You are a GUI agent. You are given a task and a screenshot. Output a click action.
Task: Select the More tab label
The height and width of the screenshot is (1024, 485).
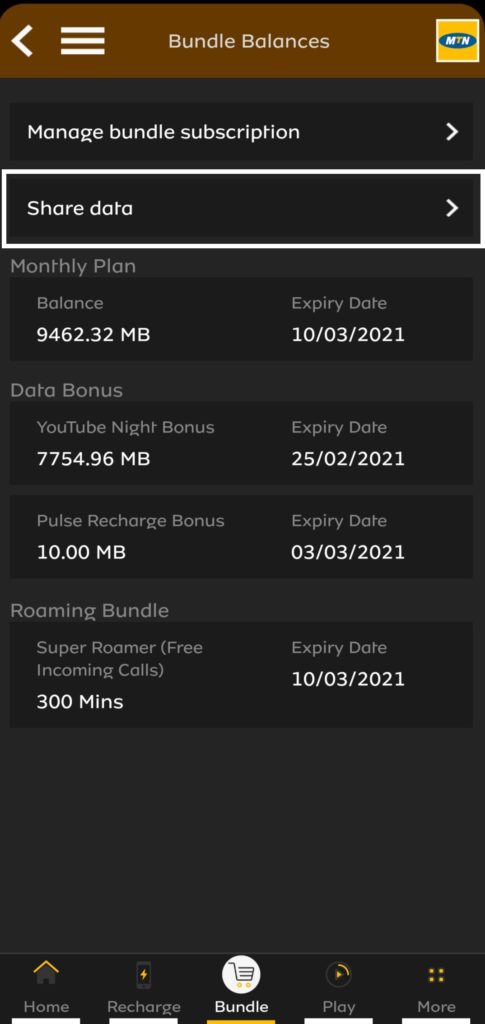tap(436, 1006)
